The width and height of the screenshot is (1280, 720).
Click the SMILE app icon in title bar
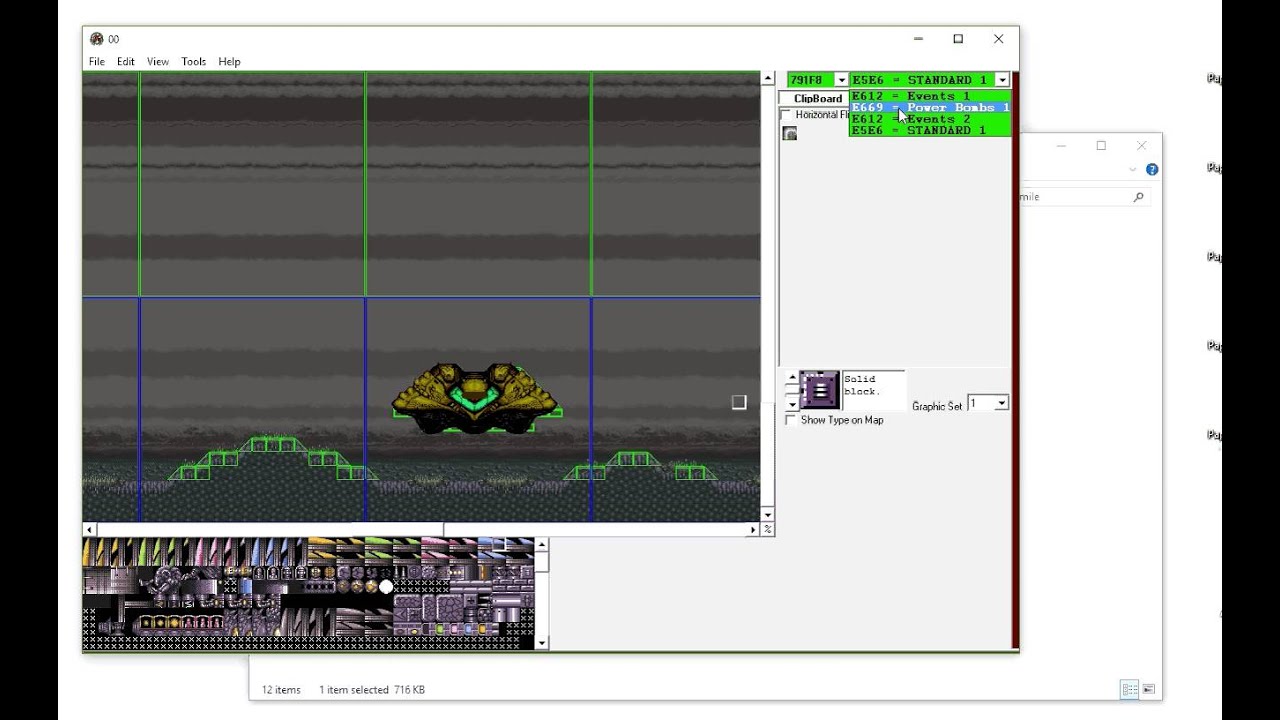(x=96, y=39)
